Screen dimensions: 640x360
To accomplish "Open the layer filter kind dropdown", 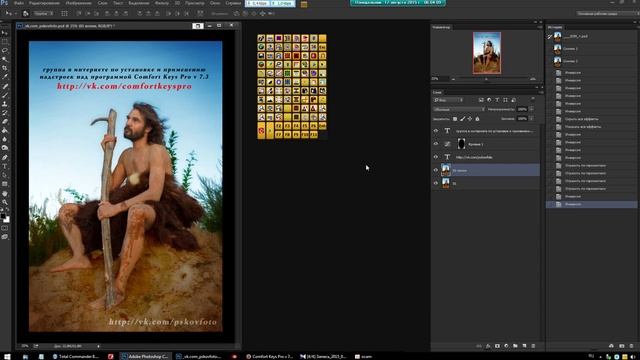I will point(448,100).
